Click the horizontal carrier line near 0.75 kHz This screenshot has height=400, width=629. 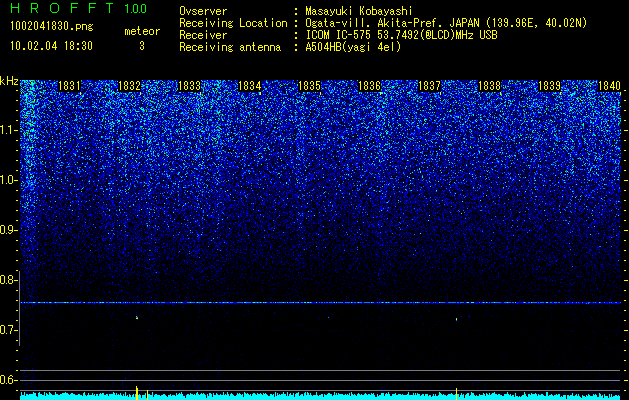(x=320, y=303)
